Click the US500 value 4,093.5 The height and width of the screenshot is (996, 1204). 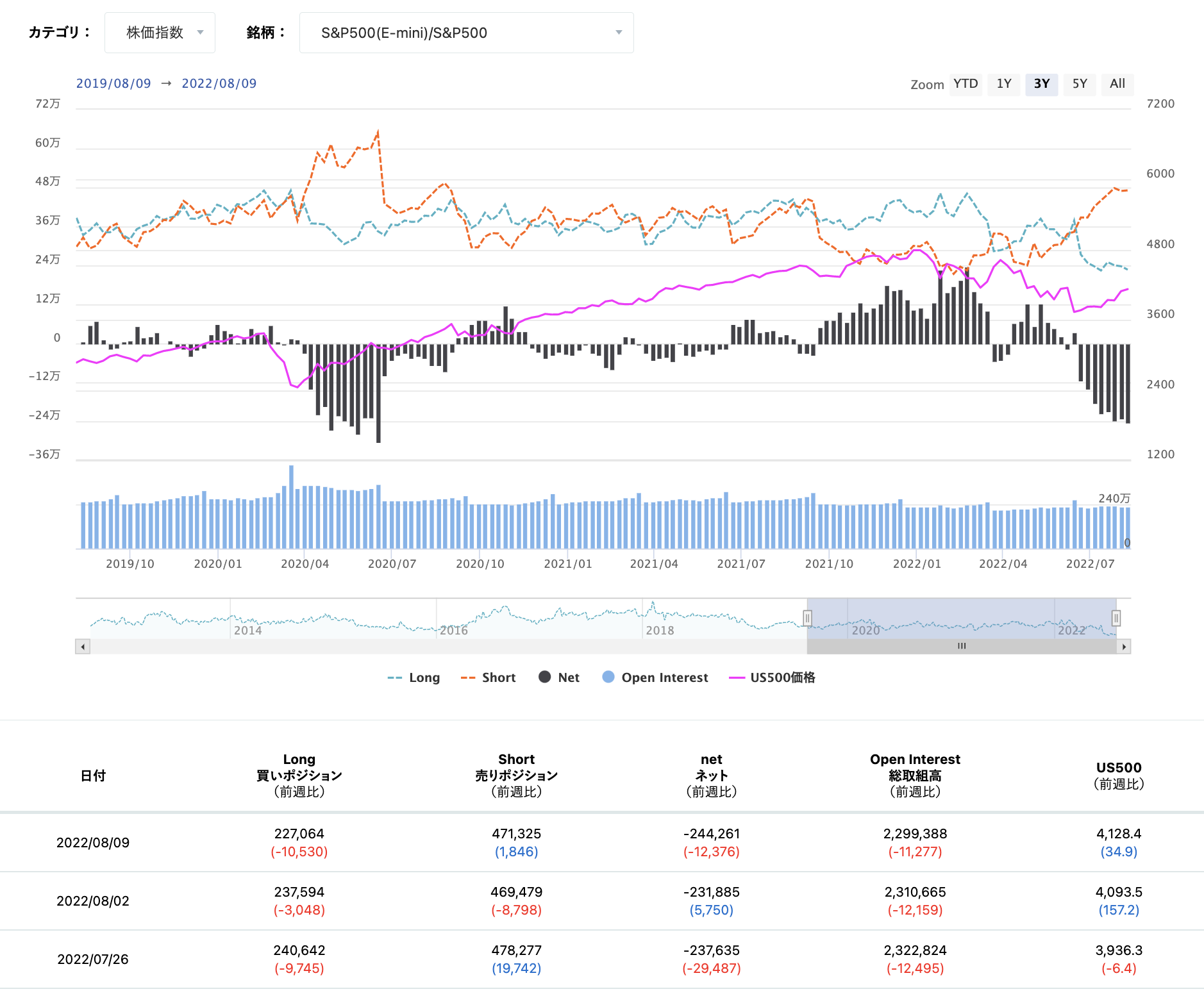1119,892
